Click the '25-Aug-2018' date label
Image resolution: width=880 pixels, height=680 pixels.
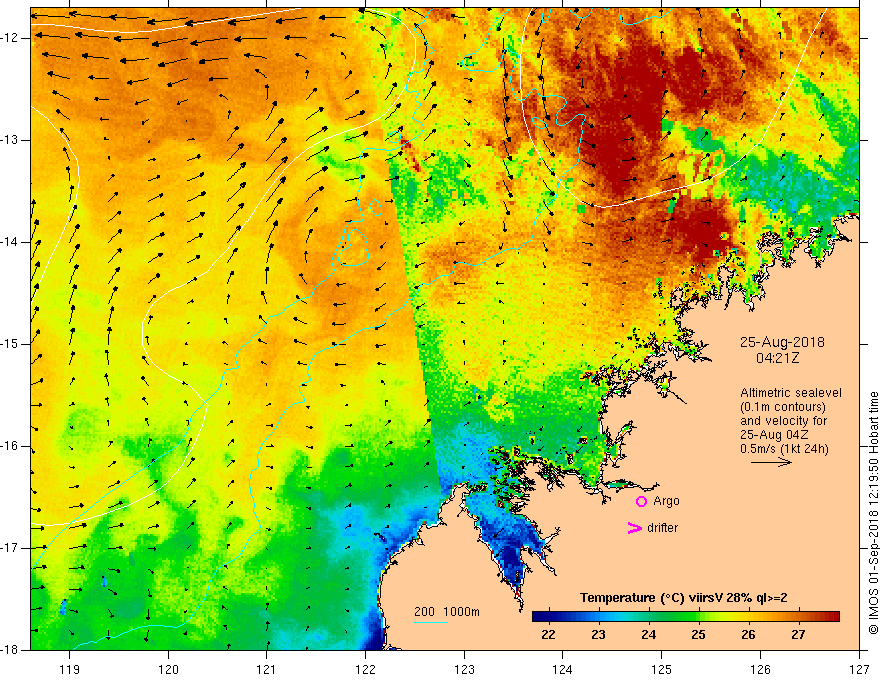click(x=782, y=342)
